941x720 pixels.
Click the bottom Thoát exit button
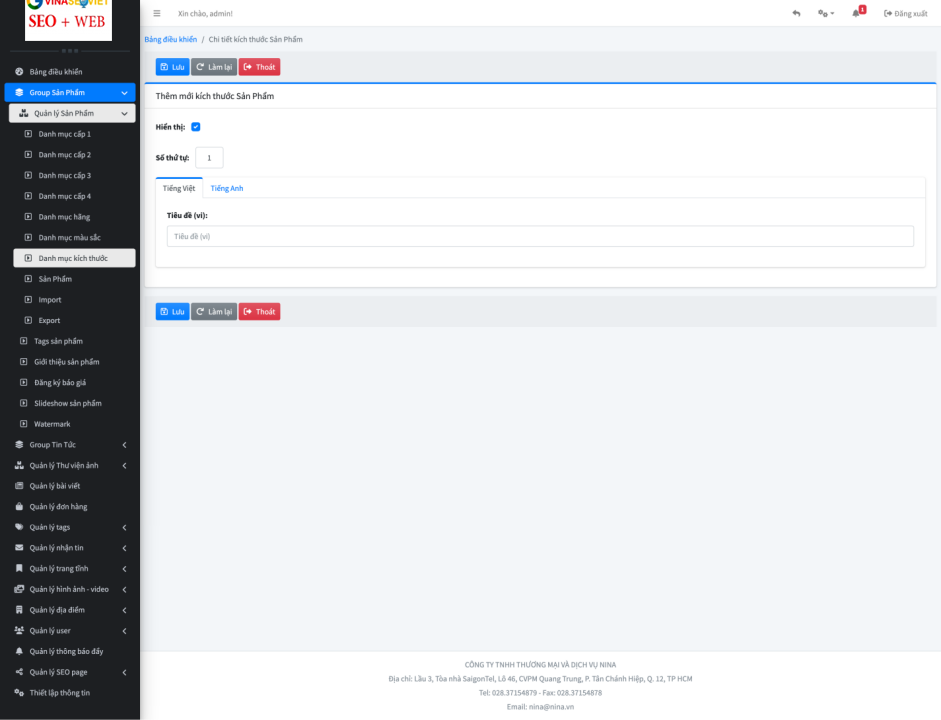(x=259, y=312)
